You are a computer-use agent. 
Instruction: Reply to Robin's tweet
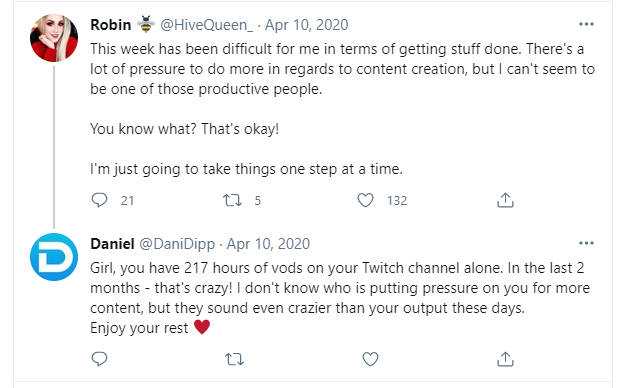(x=99, y=200)
